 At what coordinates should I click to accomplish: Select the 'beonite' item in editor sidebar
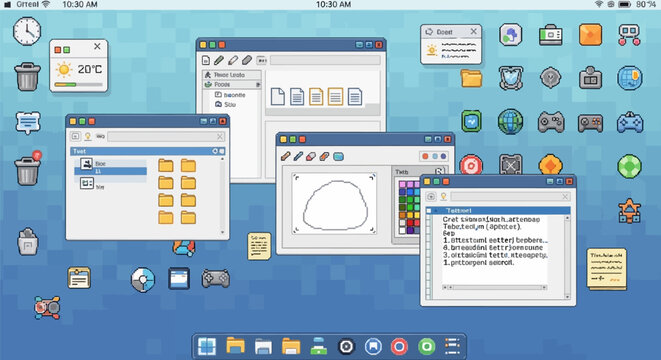click(230, 95)
